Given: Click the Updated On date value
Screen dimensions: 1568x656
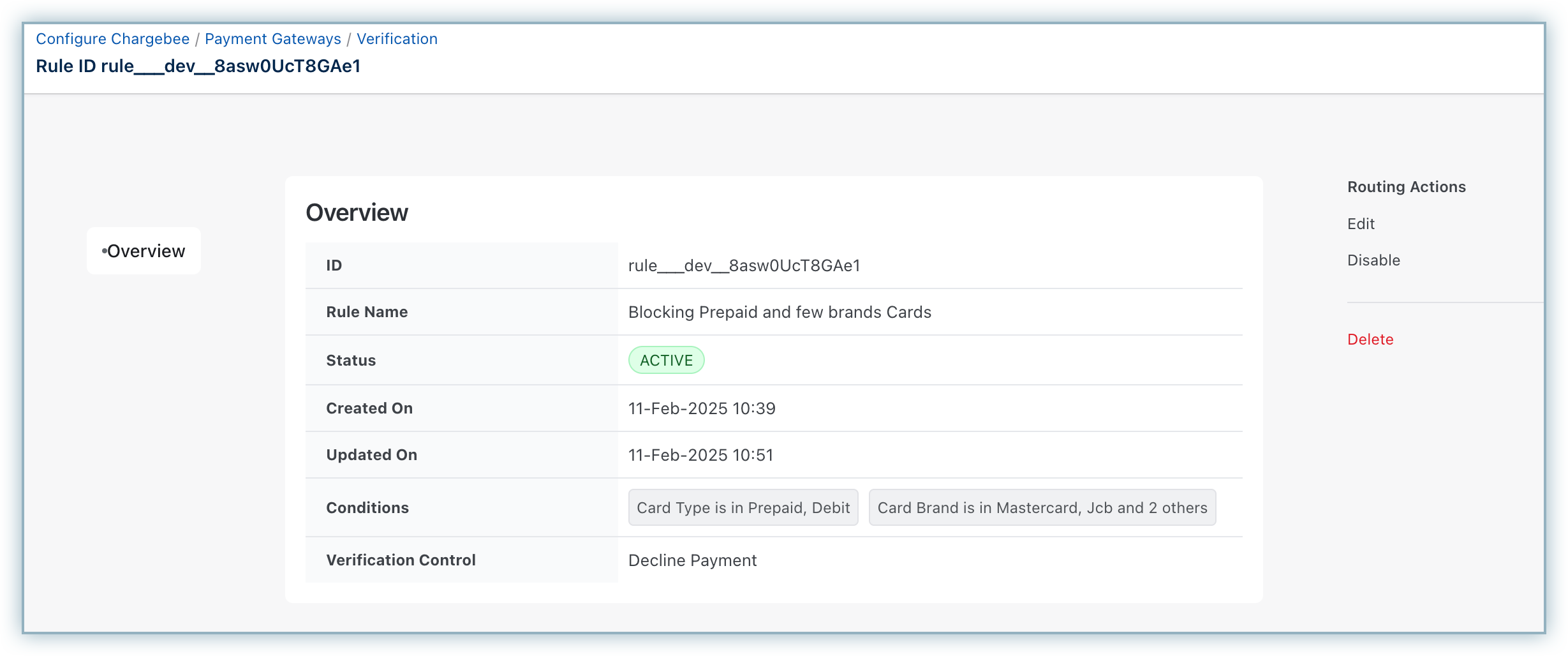Looking at the screenshot, I should pyautogui.click(x=700, y=455).
